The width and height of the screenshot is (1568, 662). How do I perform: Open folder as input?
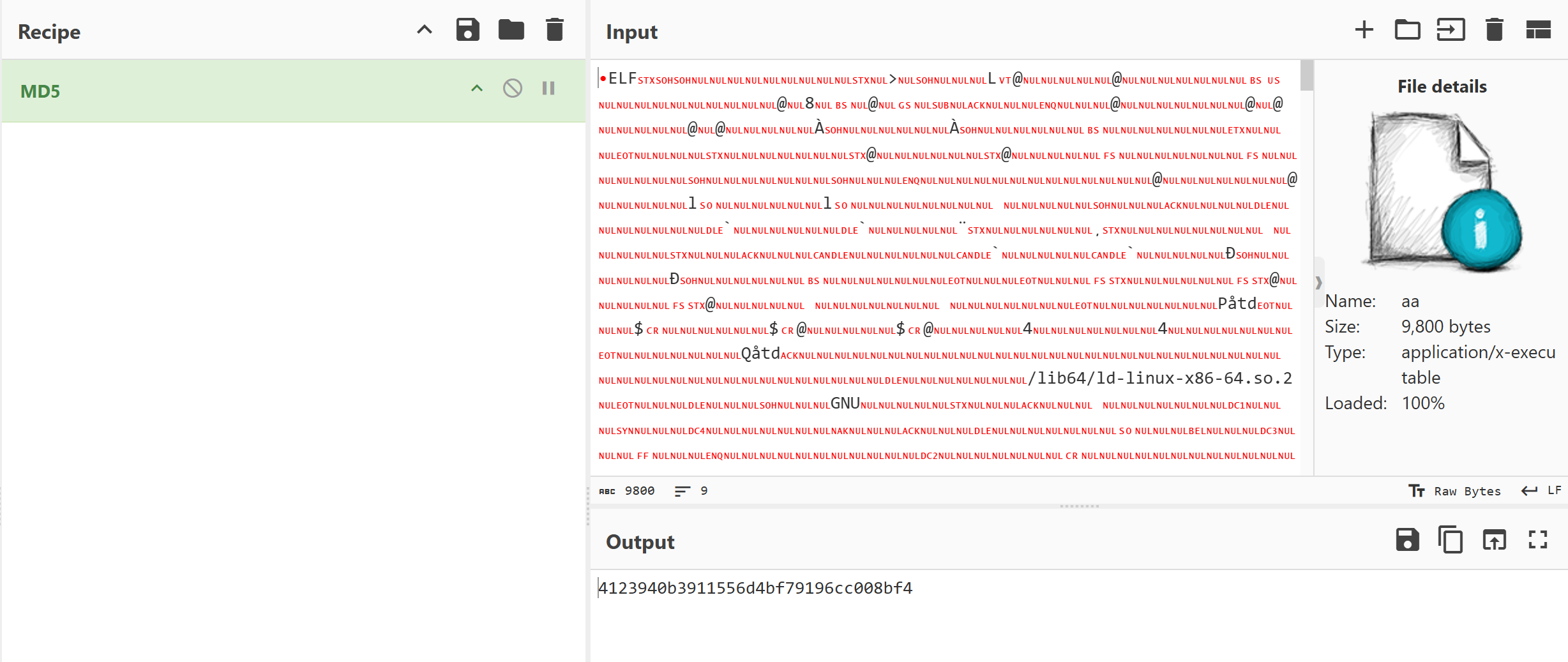[x=1407, y=30]
